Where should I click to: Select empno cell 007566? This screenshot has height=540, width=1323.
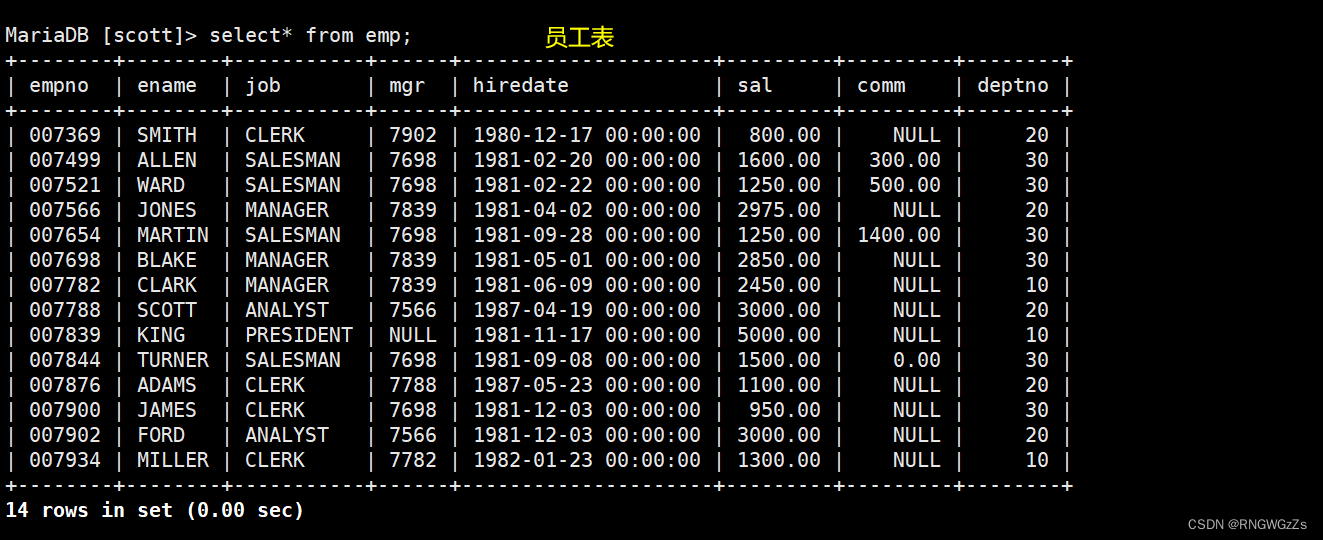click(x=65, y=210)
